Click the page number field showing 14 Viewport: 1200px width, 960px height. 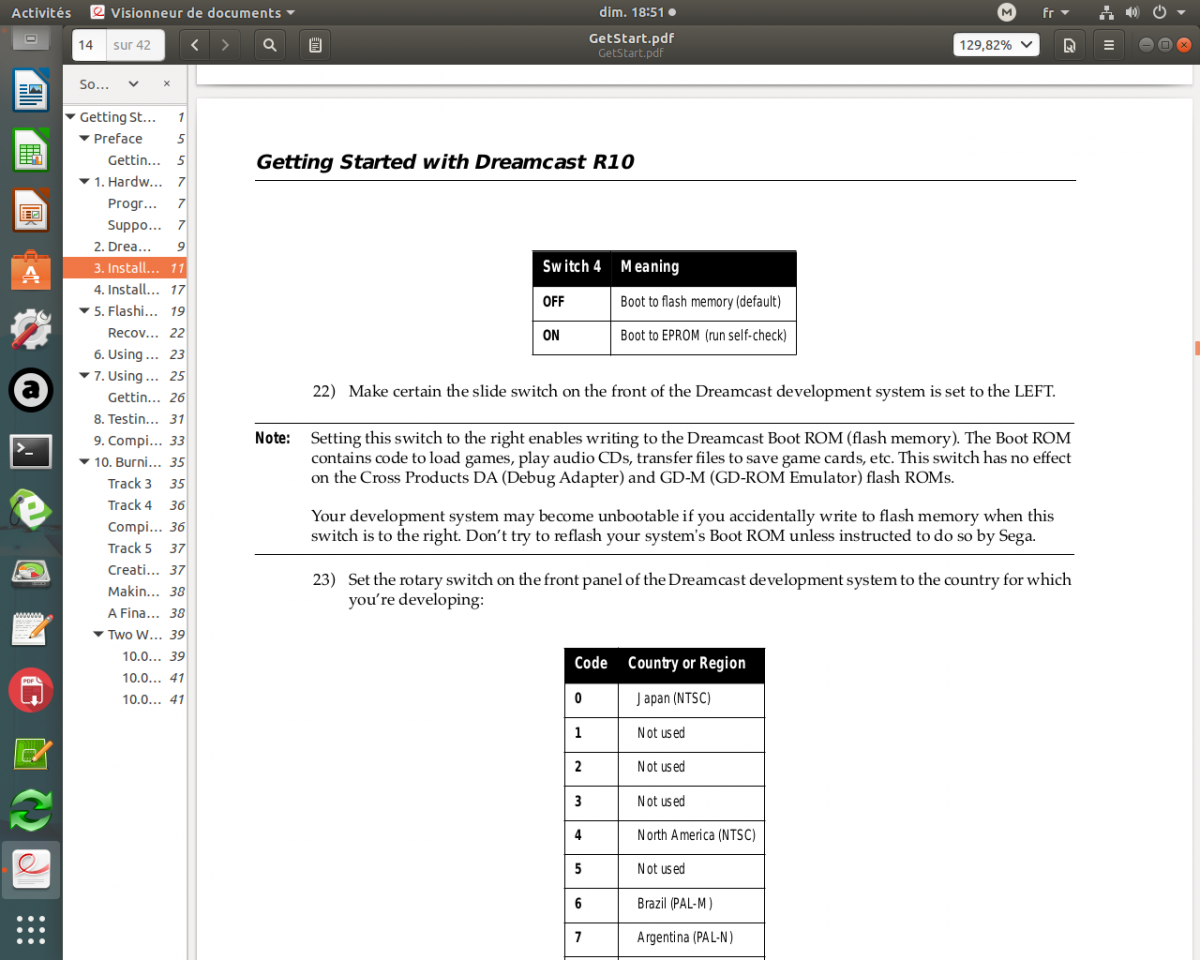tap(88, 45)
